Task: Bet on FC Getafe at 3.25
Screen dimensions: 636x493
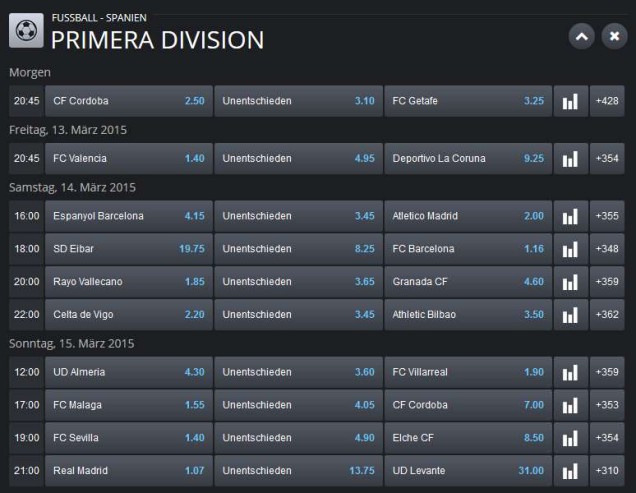Action: point(468,101)
